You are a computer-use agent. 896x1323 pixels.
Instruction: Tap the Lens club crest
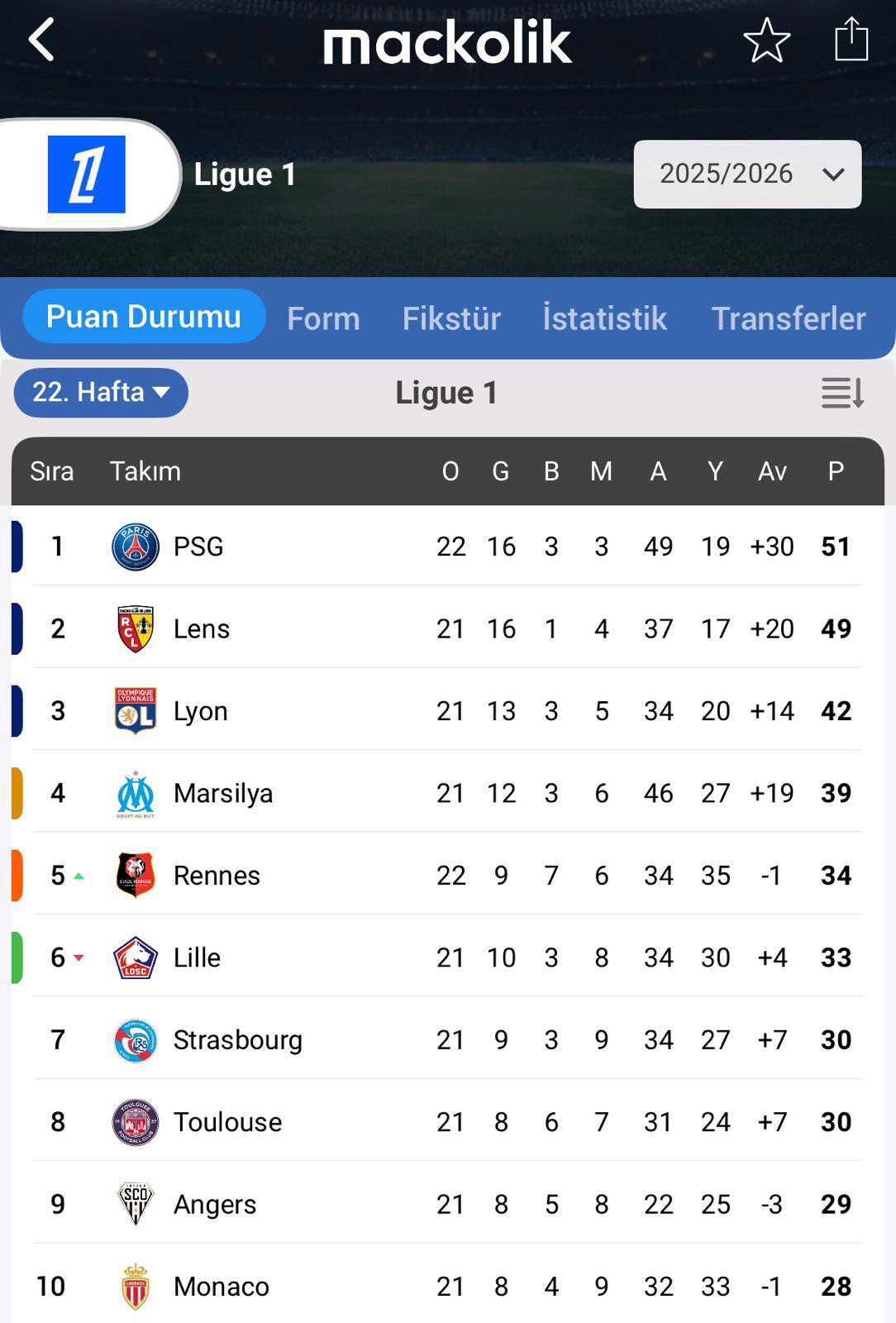[x=136, y=629]
